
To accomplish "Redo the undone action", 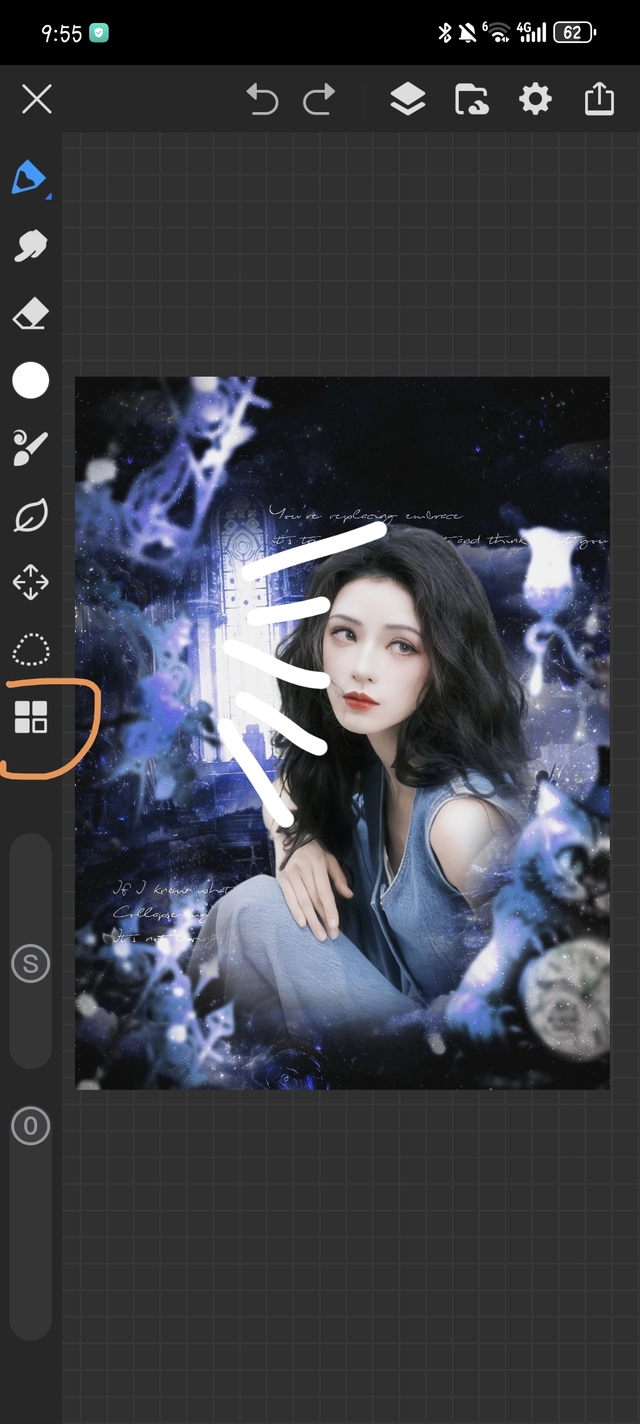I will pos(320,99).
